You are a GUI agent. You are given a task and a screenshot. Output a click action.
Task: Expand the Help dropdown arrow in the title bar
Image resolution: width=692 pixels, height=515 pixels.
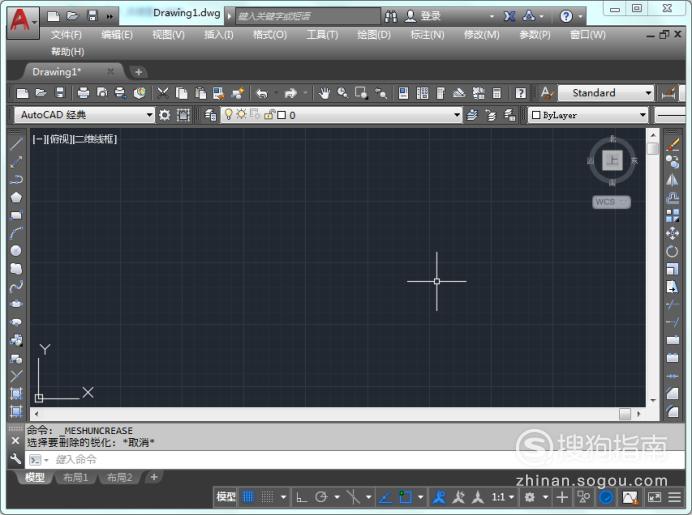click(x=580, y=17)
